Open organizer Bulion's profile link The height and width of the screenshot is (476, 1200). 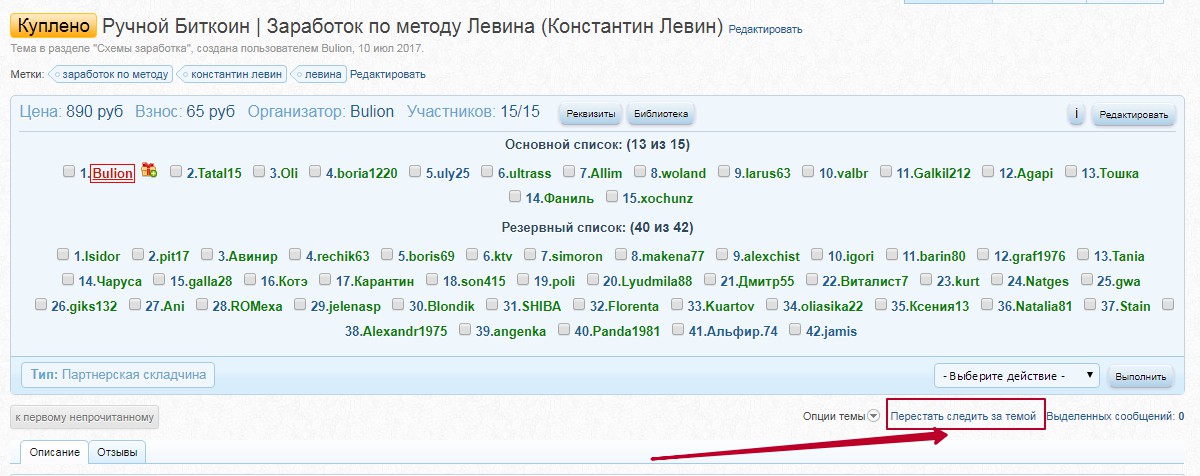tap(372, 112)
